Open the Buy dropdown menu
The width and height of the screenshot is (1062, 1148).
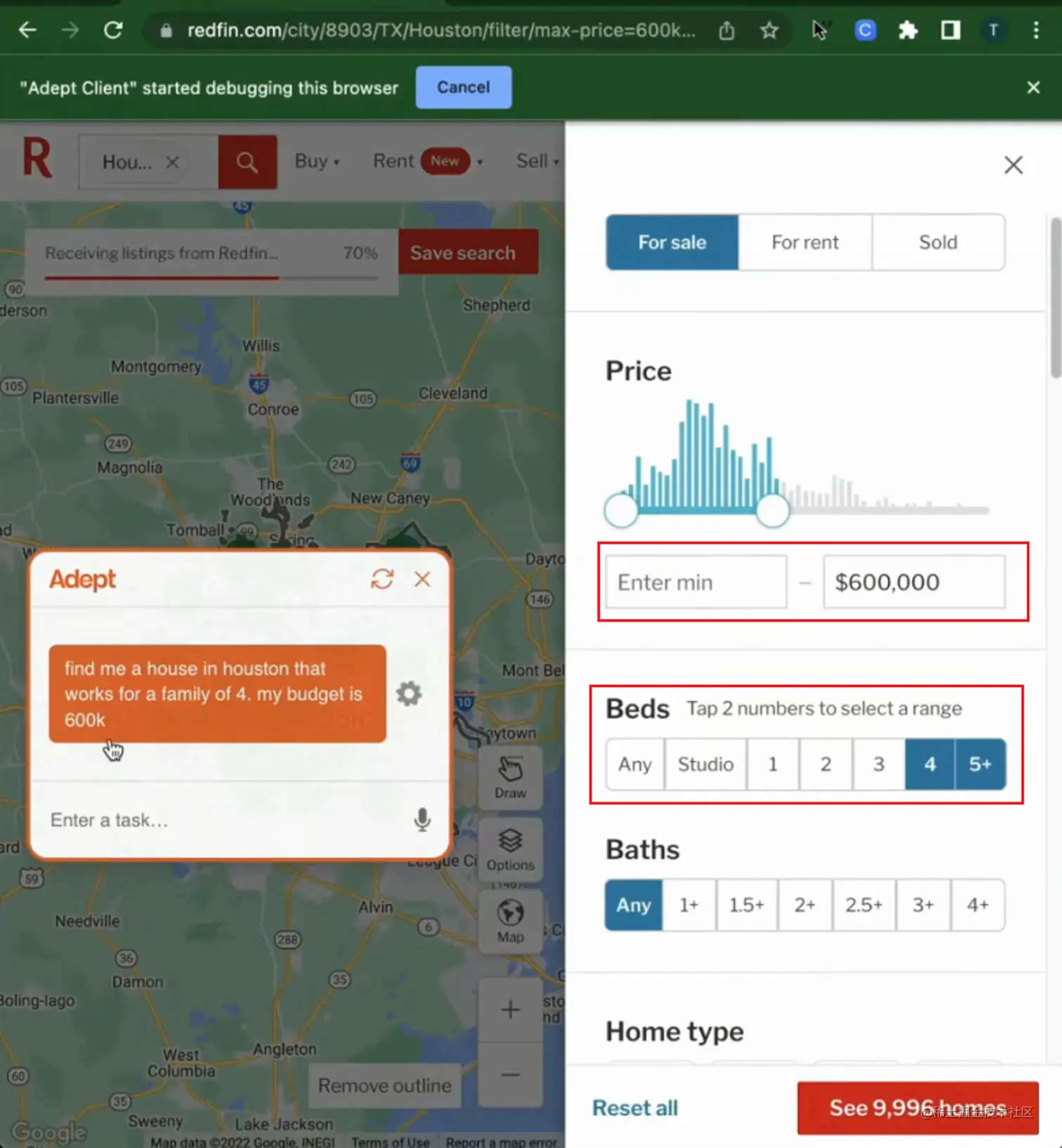click(x=317, y=161)
